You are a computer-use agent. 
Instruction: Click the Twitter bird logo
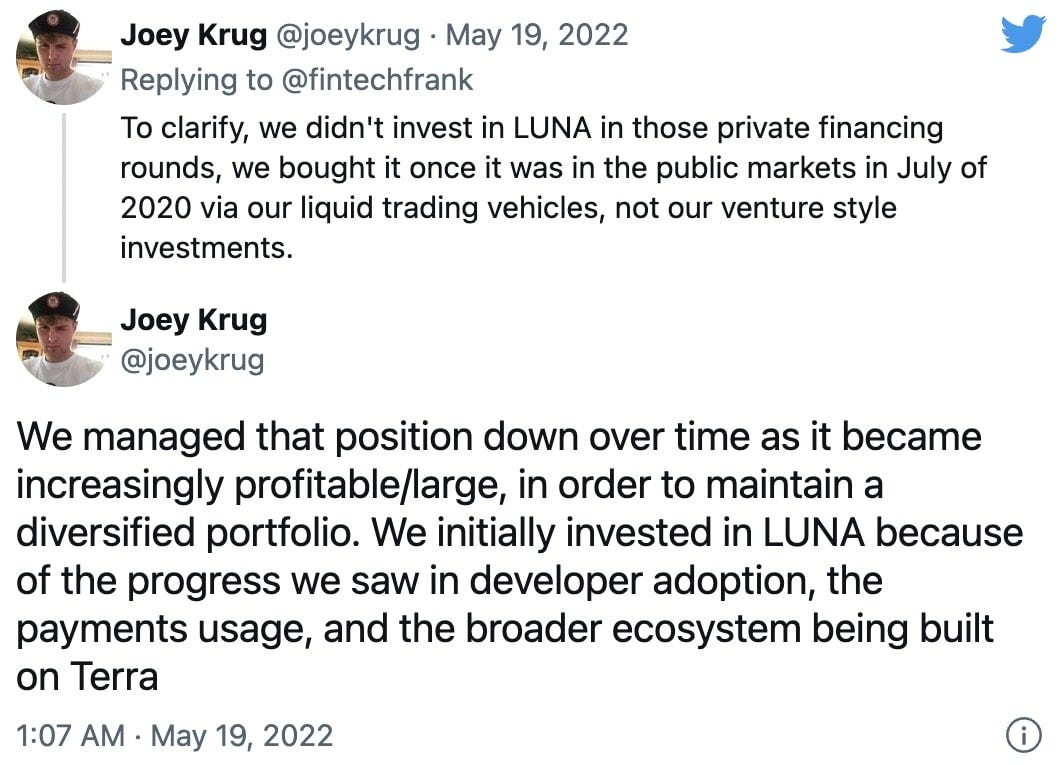[x=1023, y=34]
